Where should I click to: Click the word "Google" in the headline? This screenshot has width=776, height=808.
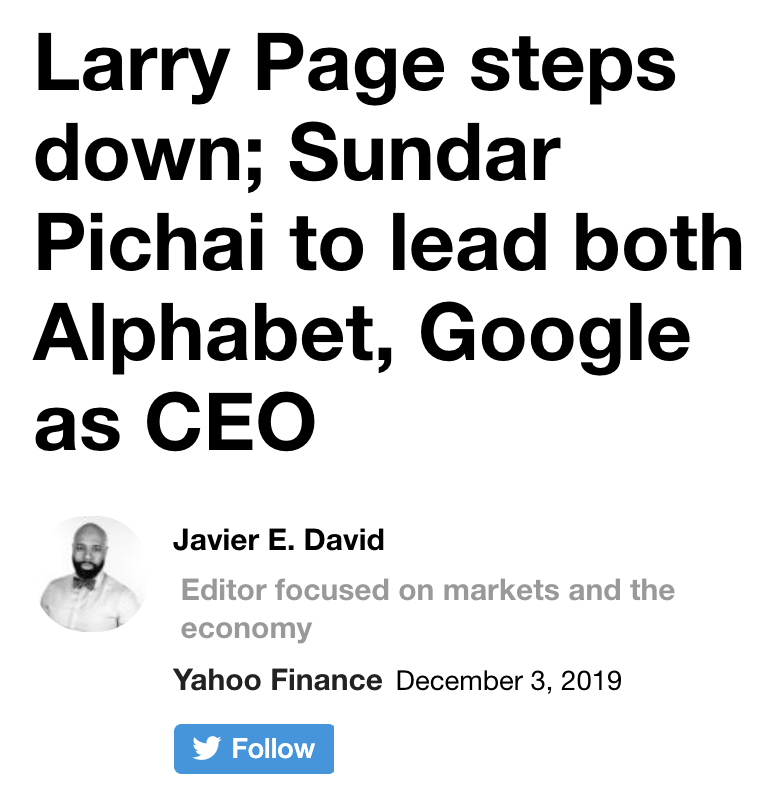pyautogui.click(x=554, y=336)
